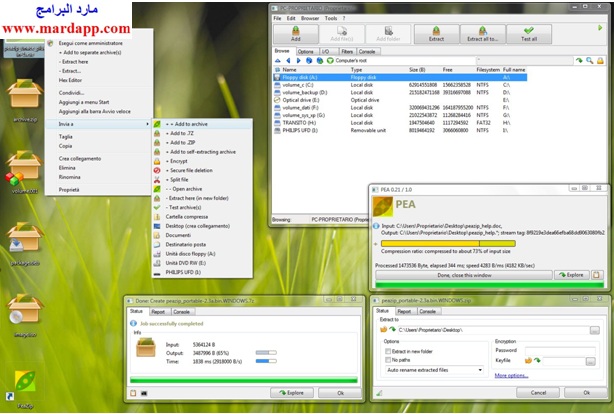The height and width of the screenshot is (414, 614).
Task: Click the console icon in the Done: Create window
Action: (x=144, y=393)
